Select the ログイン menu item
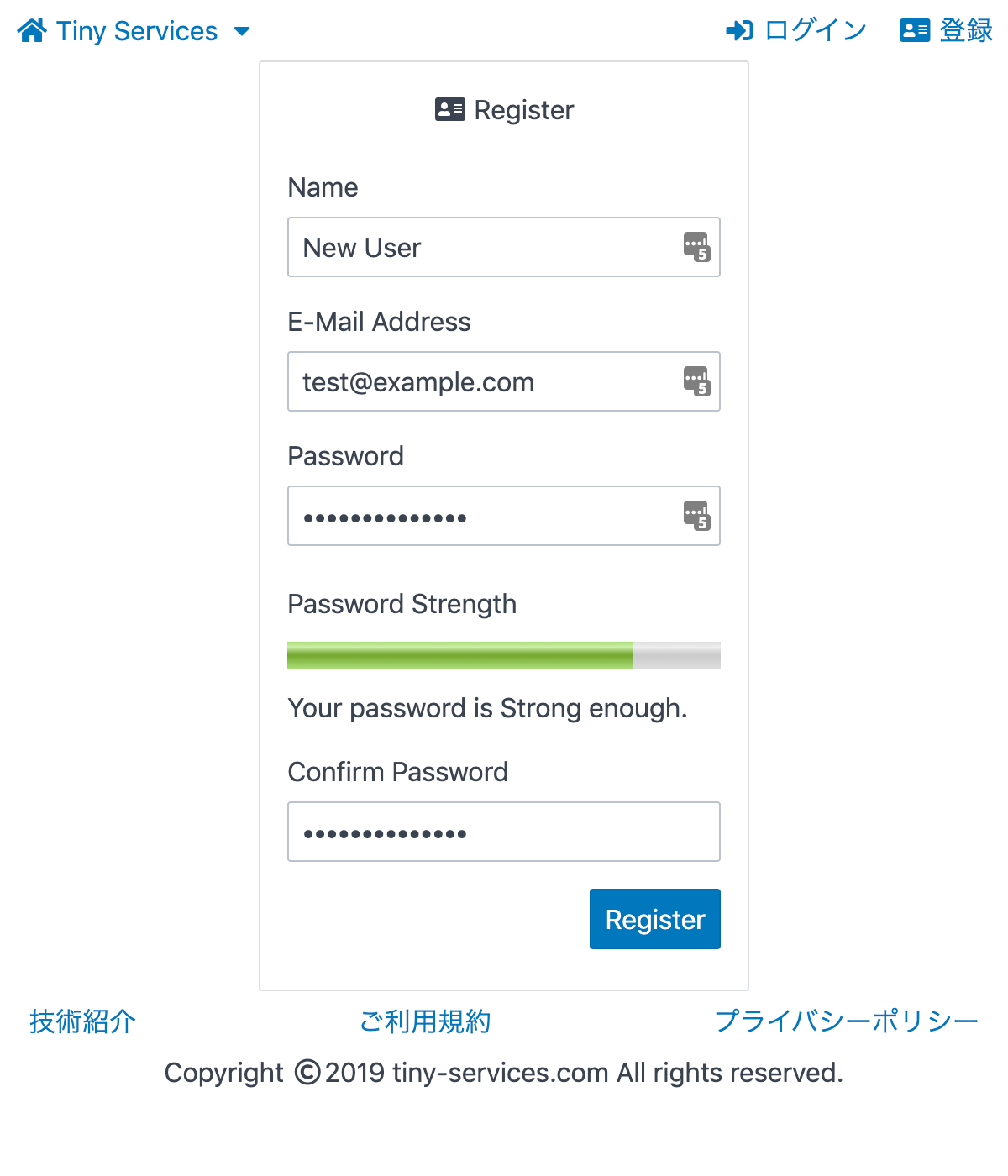This screenshot has width=1008, height=1176. (815, 30)
